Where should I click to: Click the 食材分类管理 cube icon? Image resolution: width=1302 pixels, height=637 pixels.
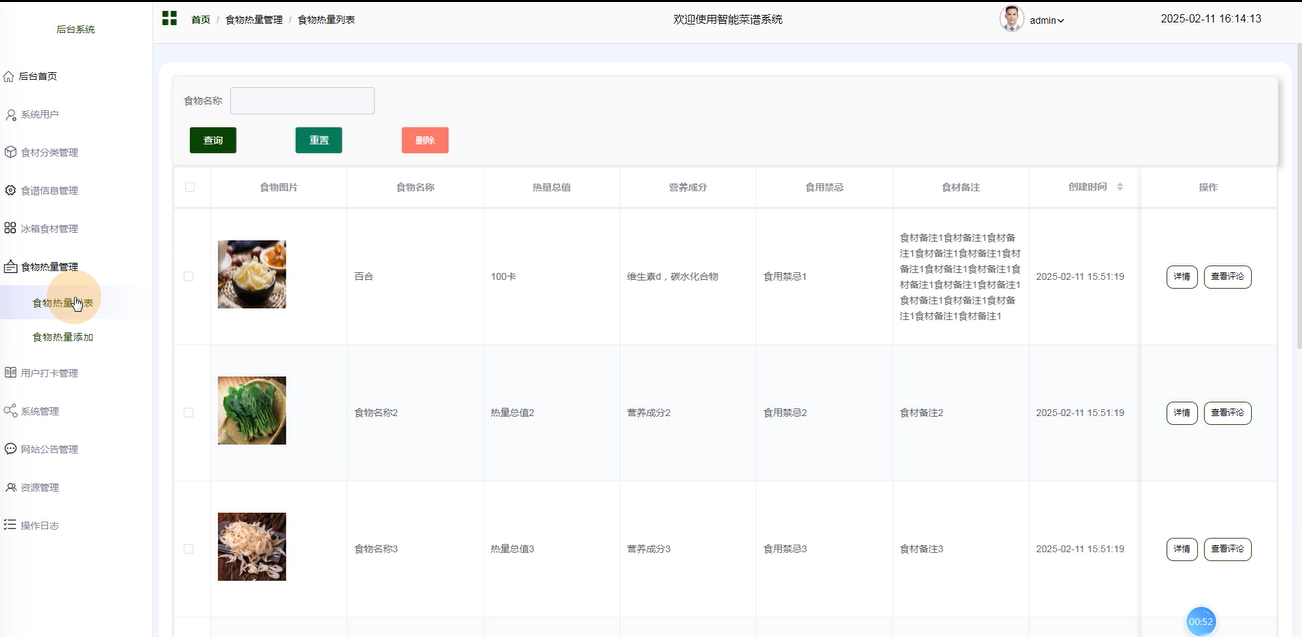point(11,153)
